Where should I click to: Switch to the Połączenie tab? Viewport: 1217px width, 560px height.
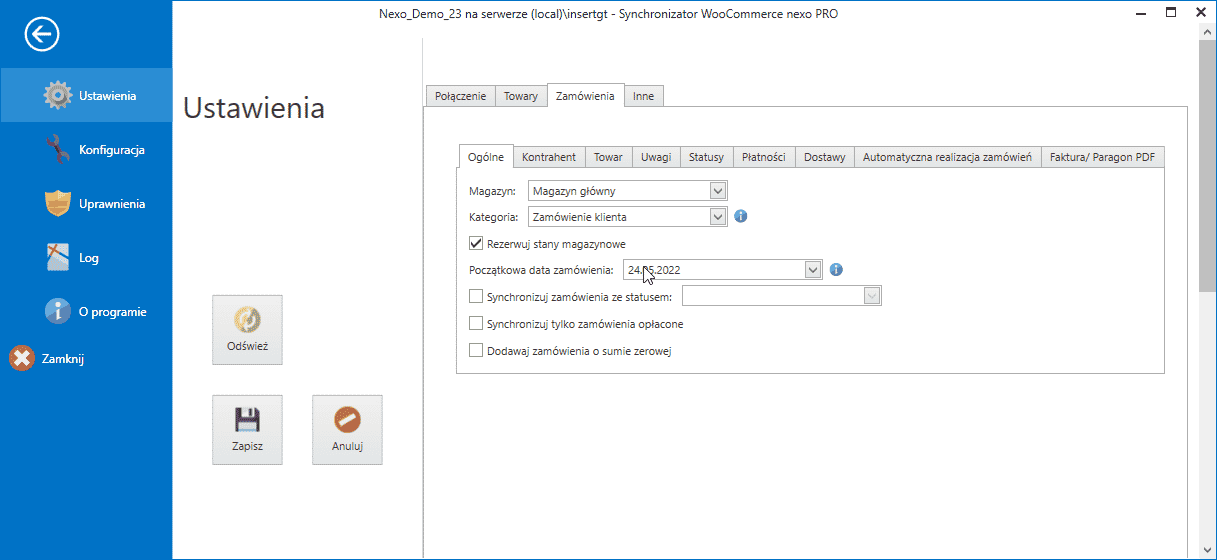pyautogui.click(x=461, y=96)
